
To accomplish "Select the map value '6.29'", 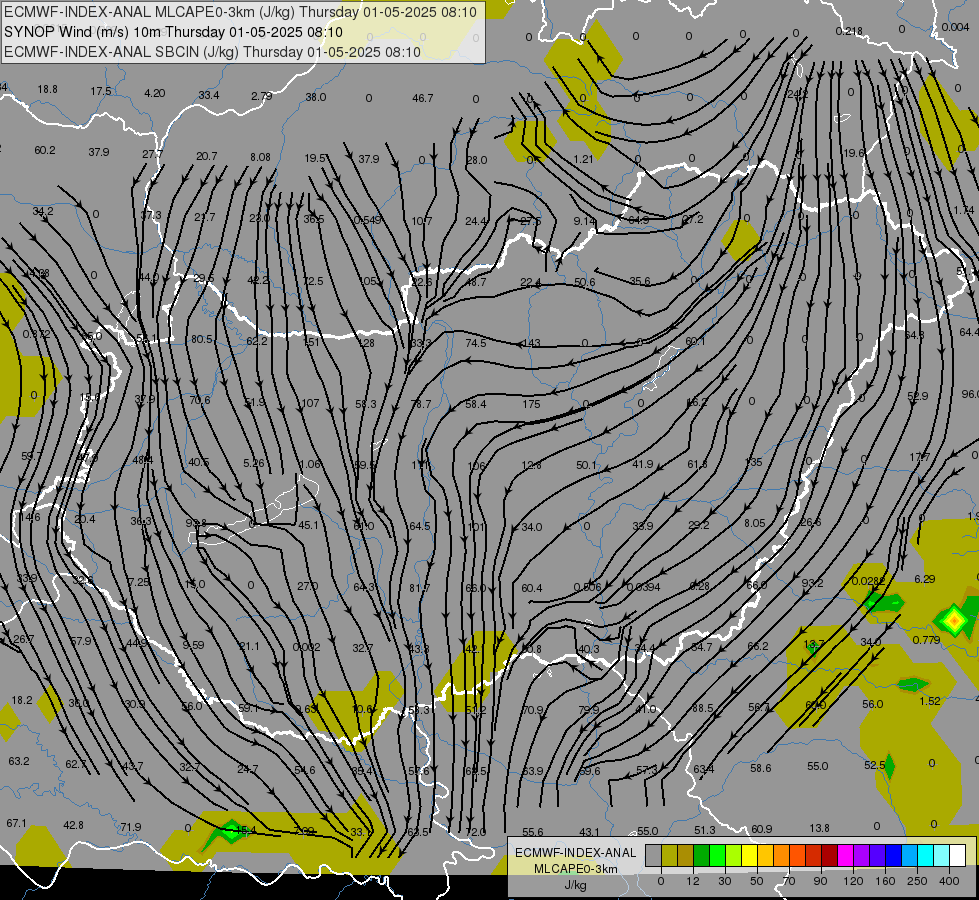I will coord(925,579).
